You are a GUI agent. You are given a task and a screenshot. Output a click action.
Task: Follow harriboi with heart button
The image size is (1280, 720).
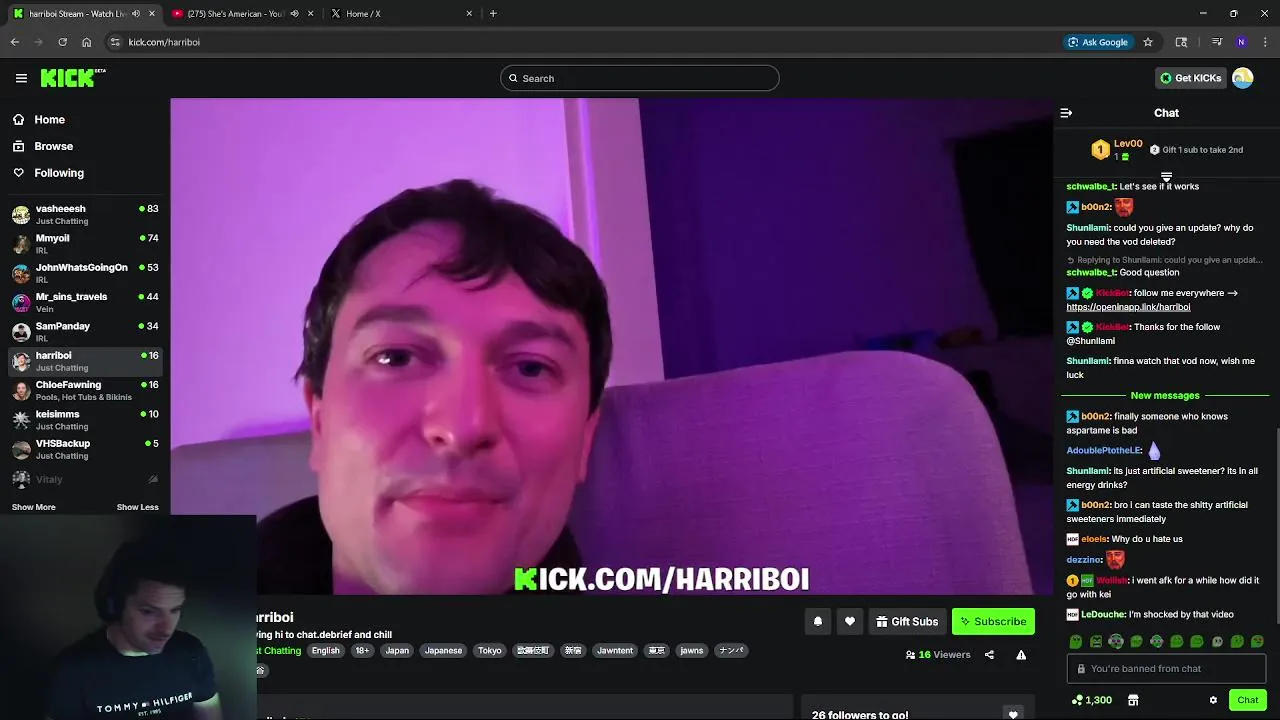click(850, 621)
